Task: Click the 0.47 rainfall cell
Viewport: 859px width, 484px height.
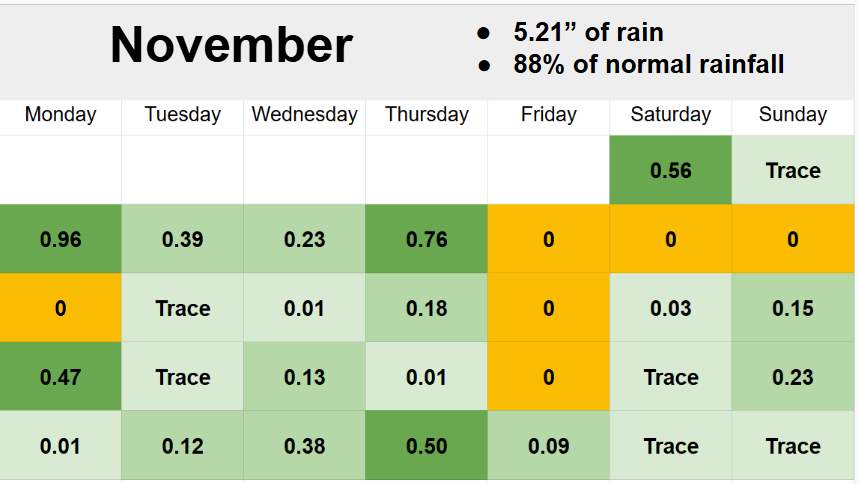Action: [61, 377]
